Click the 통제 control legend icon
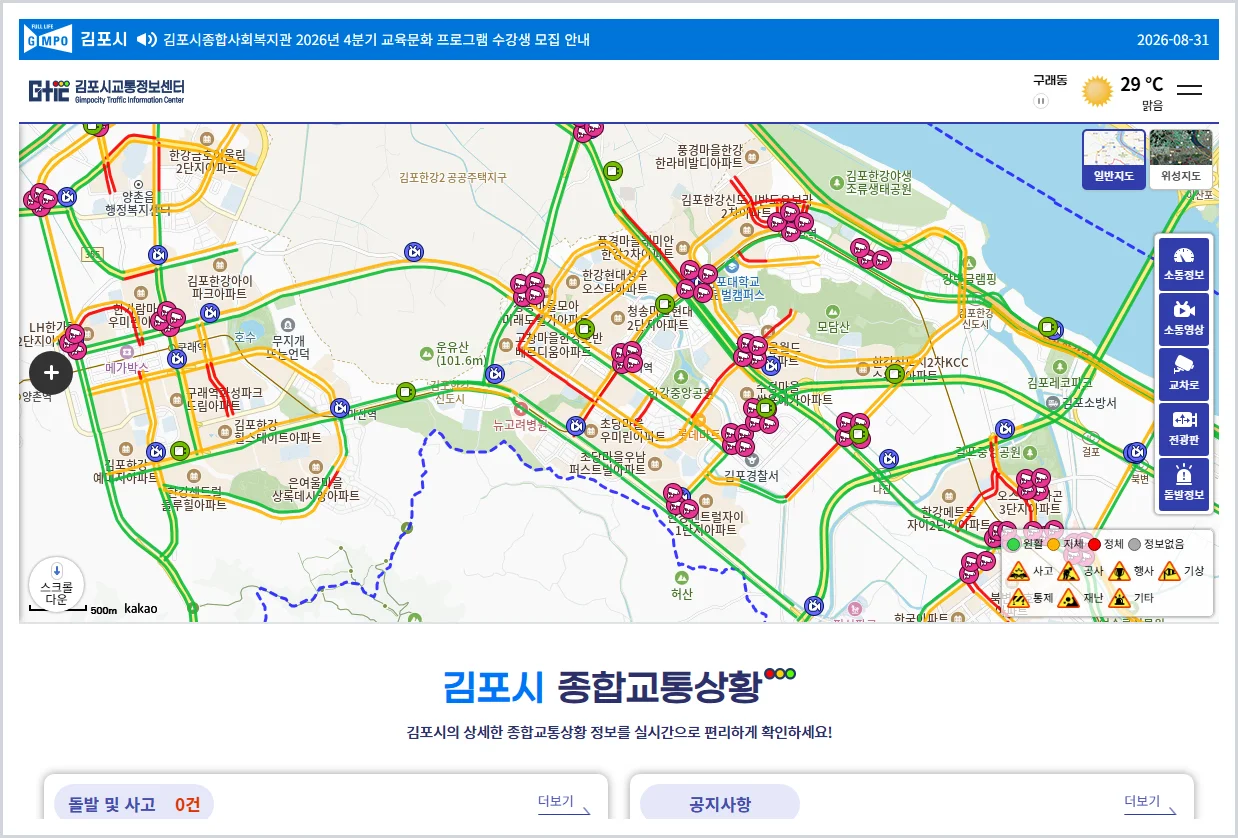 coord(1019,599)
